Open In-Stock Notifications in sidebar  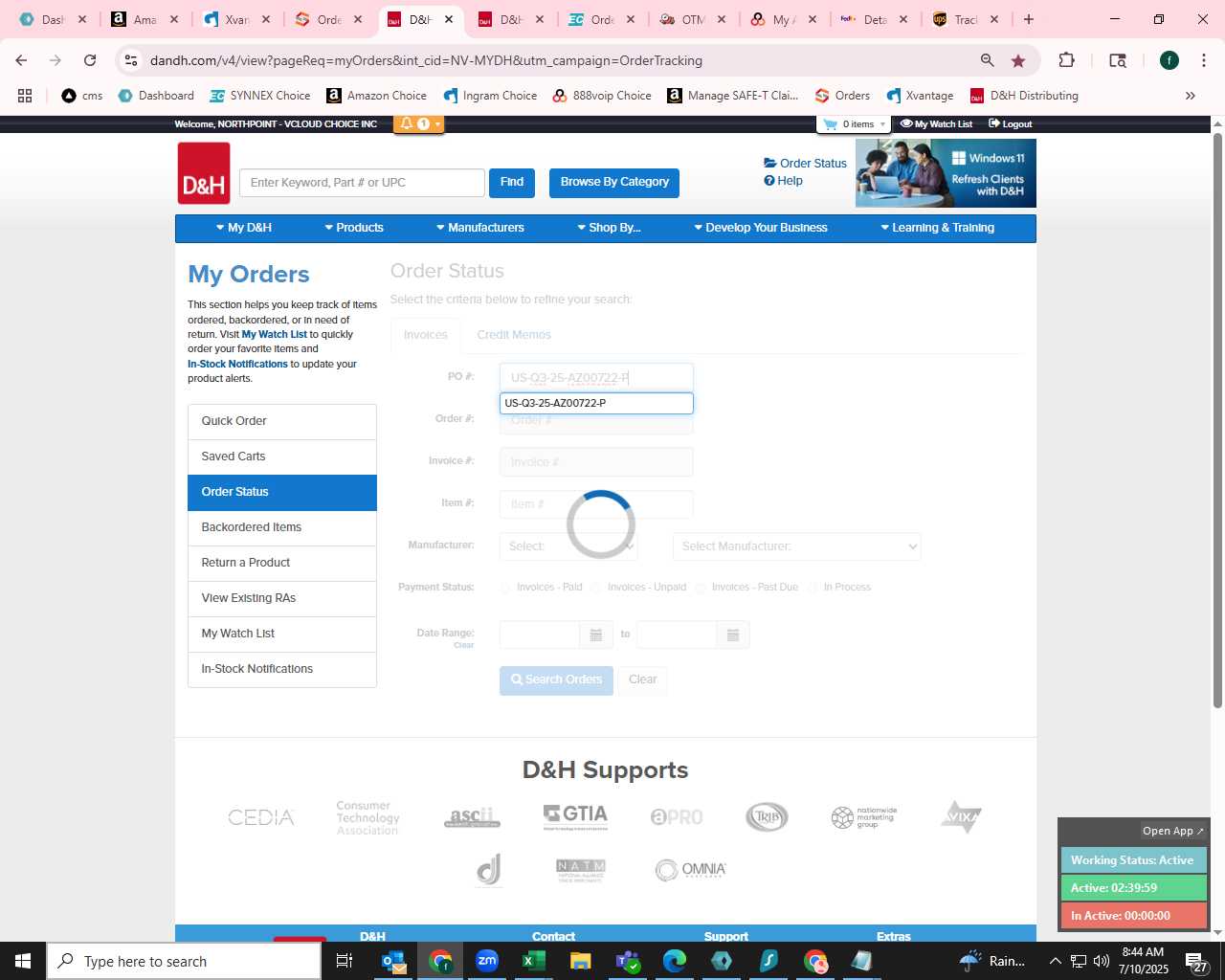(282, 669)
